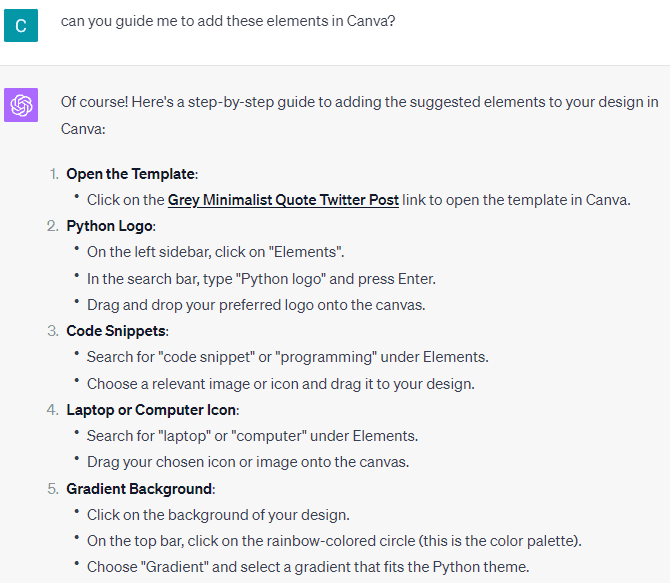The width and height of the screenshot is (670, 583).
Task: Click the purple ChatGPT logo icon
Action: (x=21, y=105)
